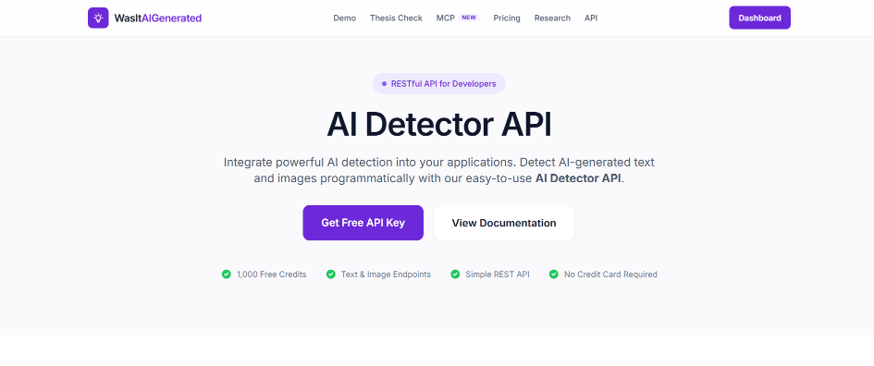This screenshot has height=366, width=874.
Task: Click the purple dot in the RESTful pill
Action: click(384, 84)
